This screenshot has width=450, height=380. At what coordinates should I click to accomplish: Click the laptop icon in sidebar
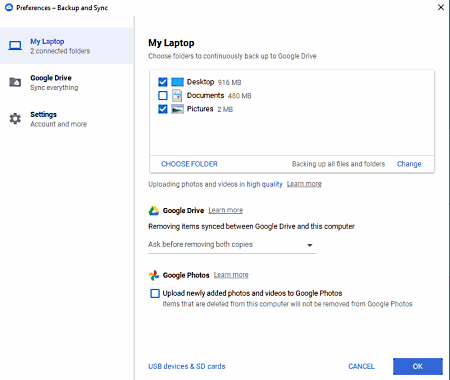point(15,45)
